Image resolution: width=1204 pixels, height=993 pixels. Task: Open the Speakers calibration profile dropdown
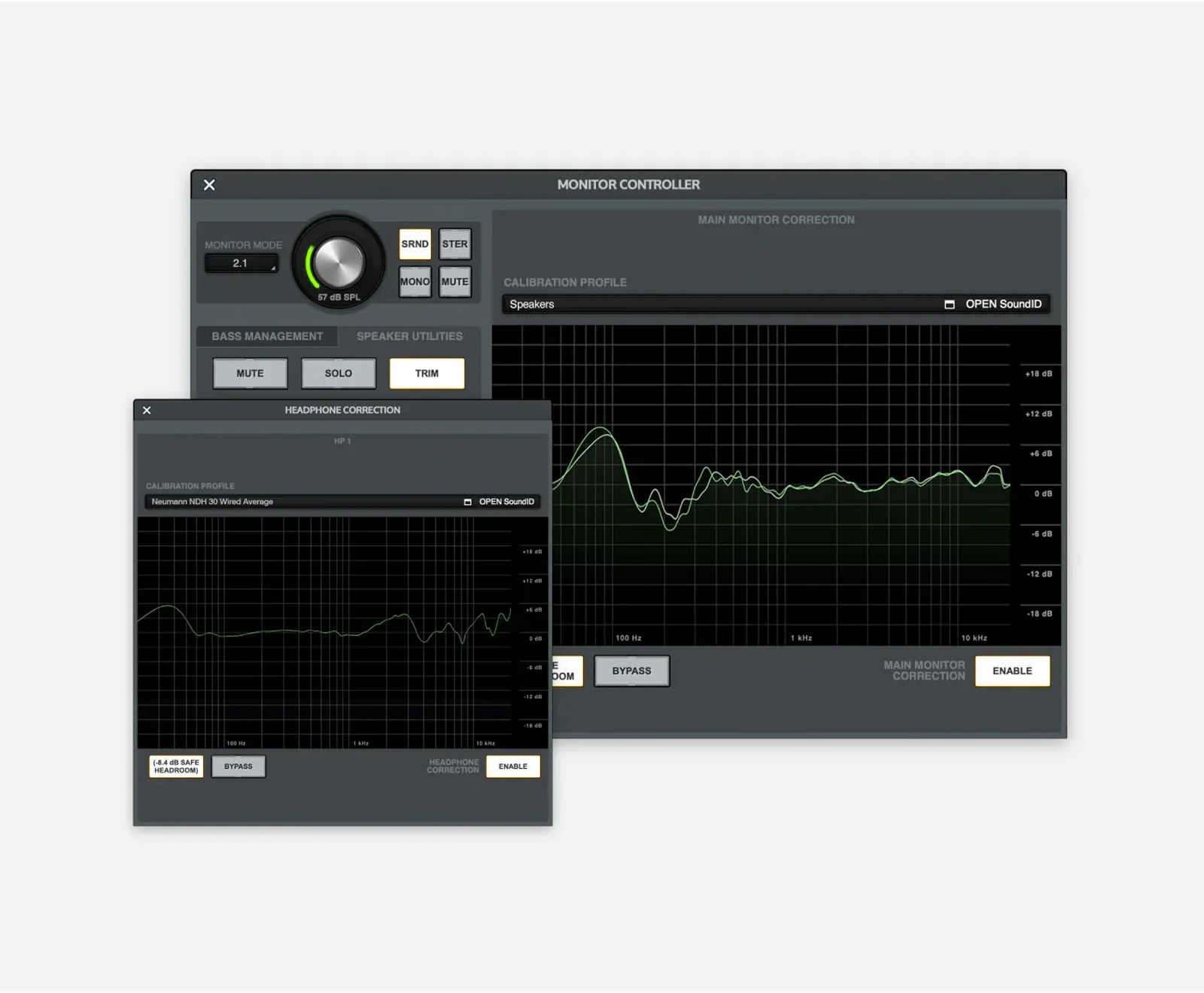point(715,305)
